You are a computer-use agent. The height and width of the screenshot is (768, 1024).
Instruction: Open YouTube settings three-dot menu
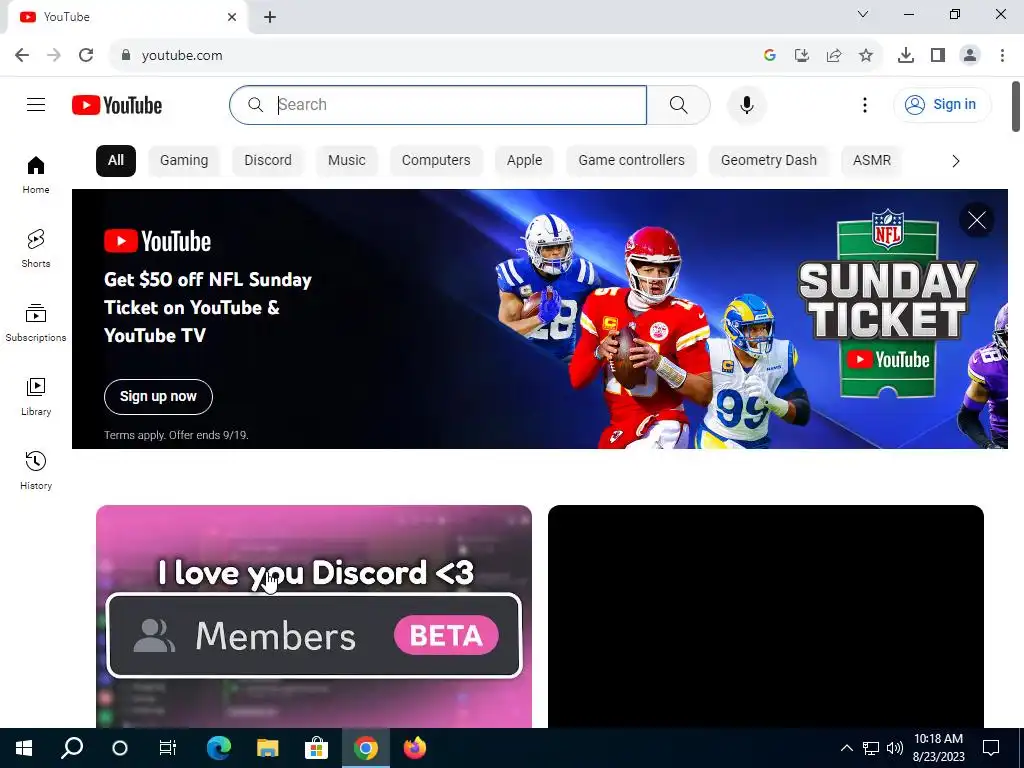click(865, 104)
